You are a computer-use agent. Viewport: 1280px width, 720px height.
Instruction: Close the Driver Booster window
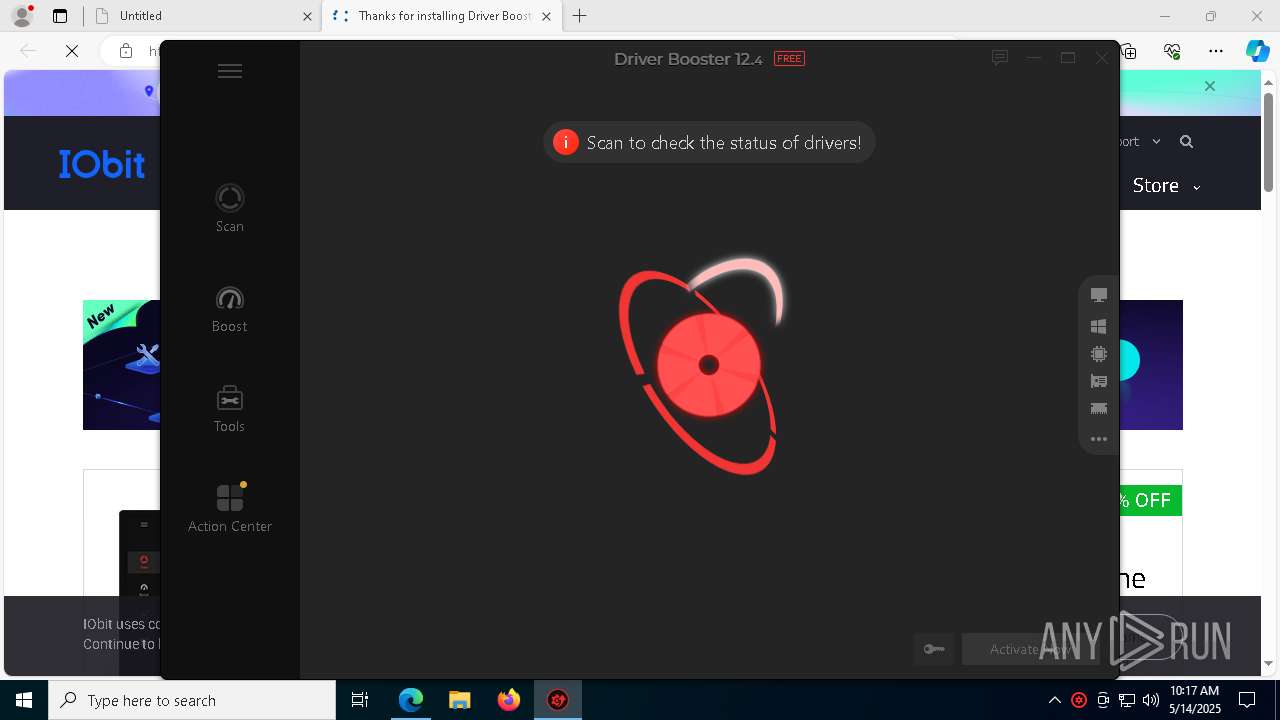click(x=1102, y=58)
